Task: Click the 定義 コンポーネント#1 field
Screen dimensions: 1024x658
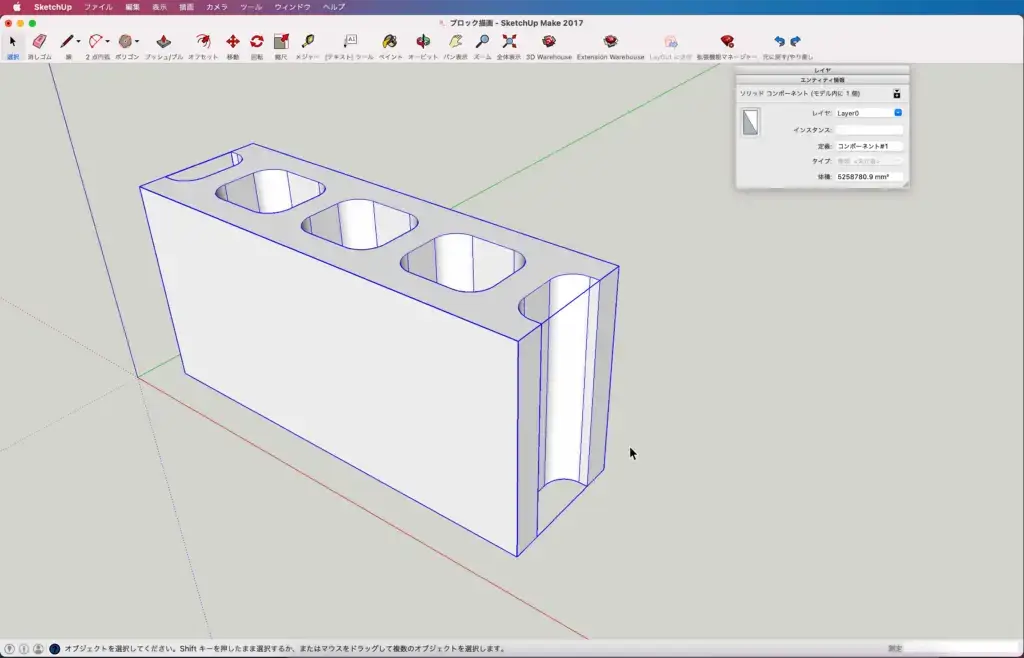Action: pyautogui.click(x=869, y=146)
